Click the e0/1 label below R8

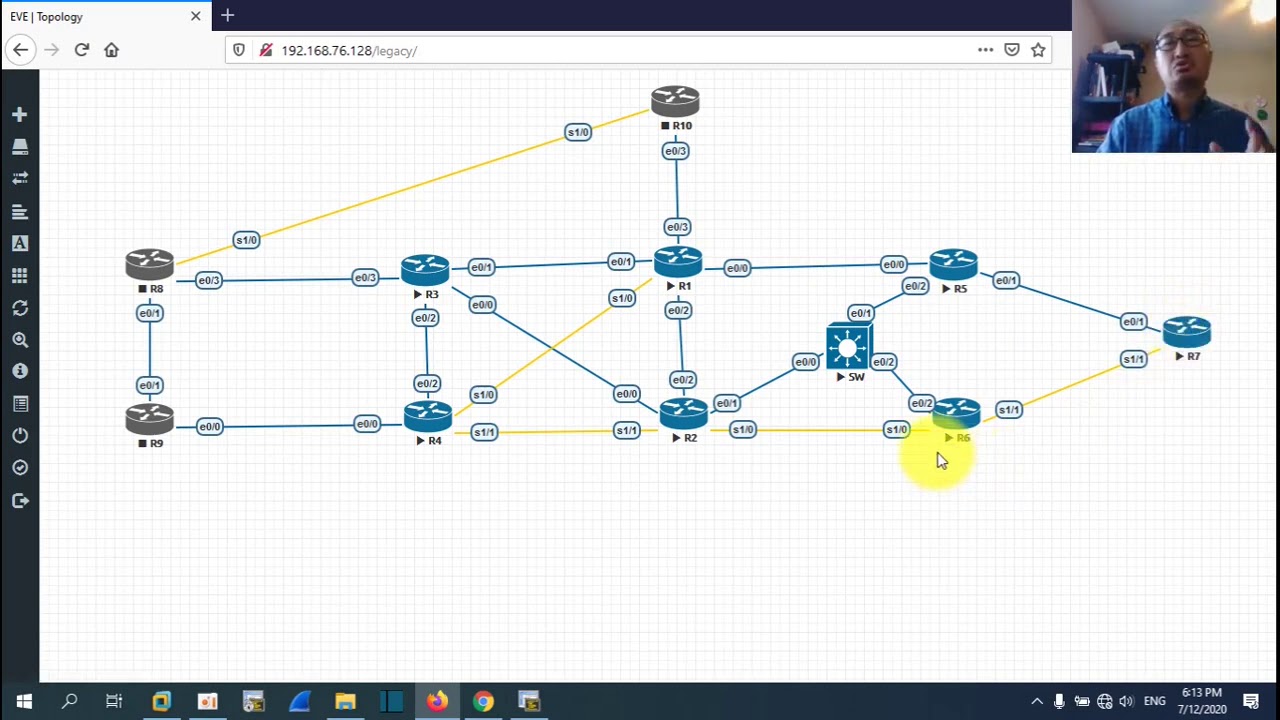[149, 313]
